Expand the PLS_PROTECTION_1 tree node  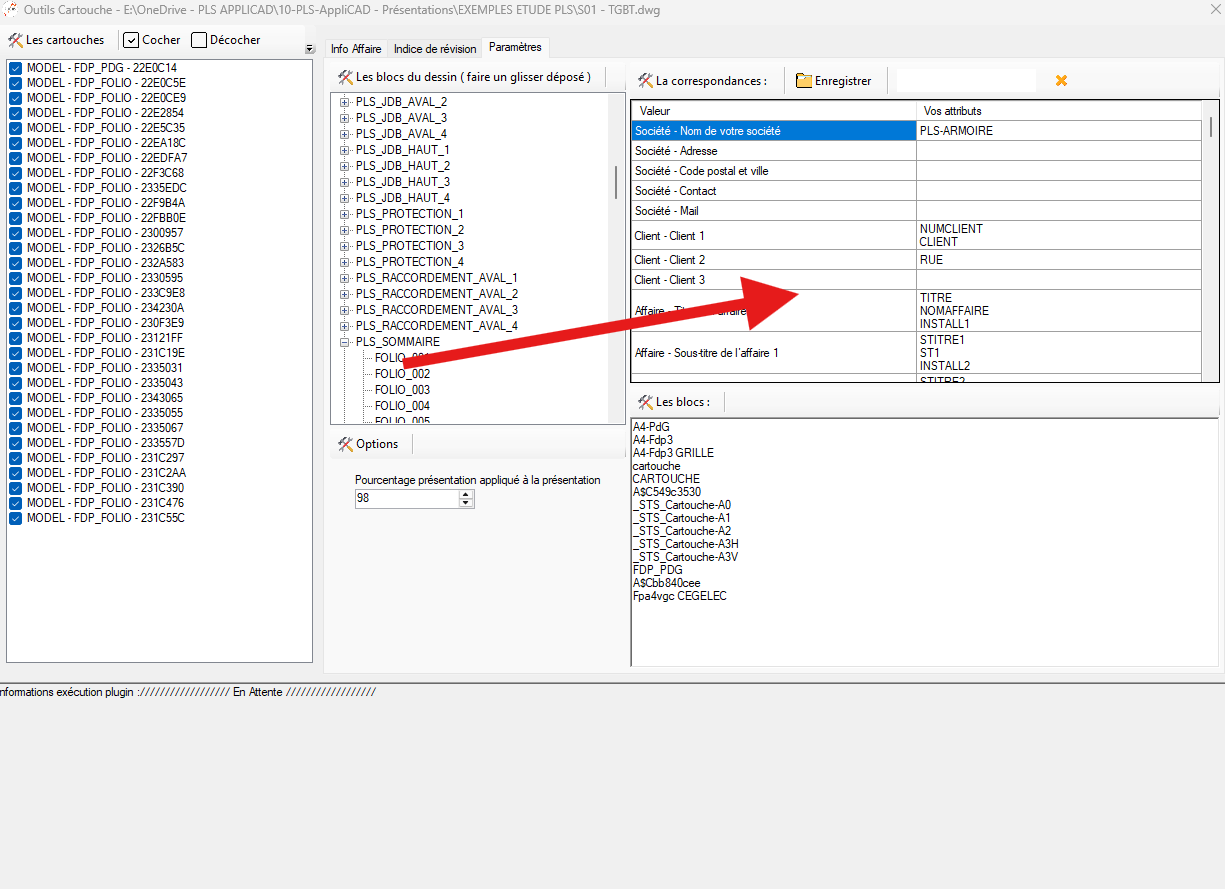point(345,214)
